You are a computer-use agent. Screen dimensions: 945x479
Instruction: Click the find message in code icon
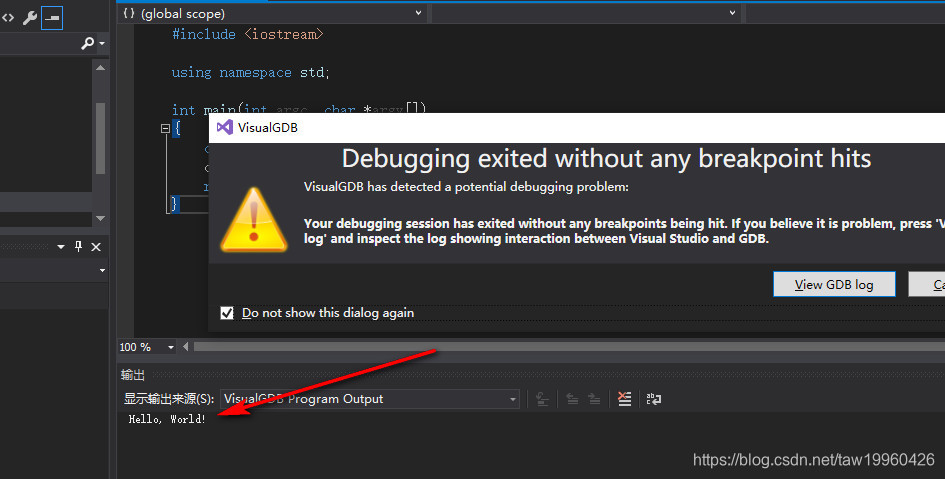click(542, 399)
